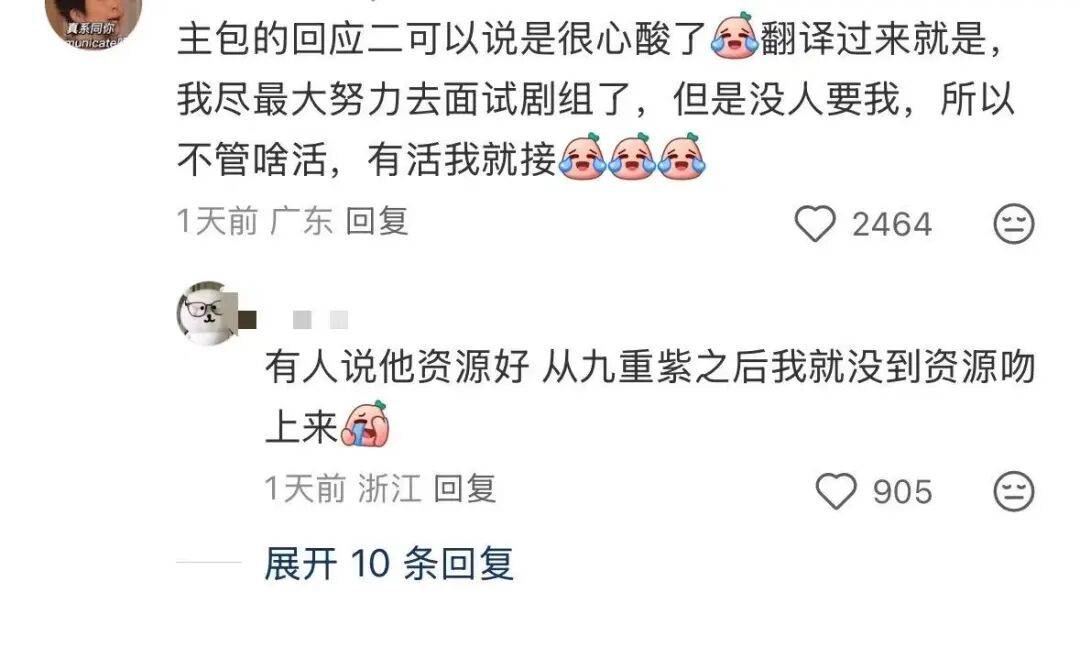This screenshot has width=1080, height=658.
Task: Like the reply with 905 likes
Action: tap(835, 491)
